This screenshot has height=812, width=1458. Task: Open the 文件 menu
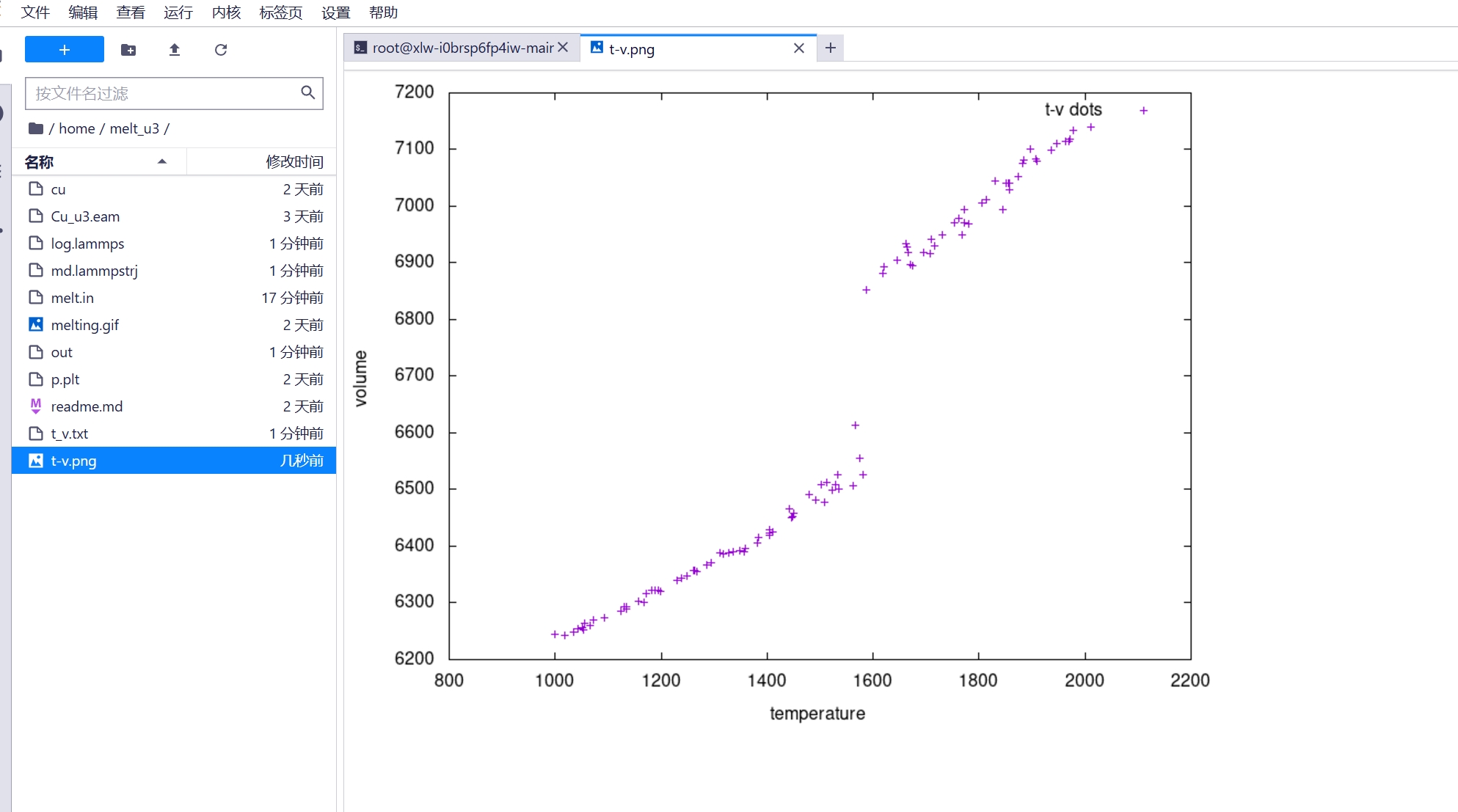35,12
